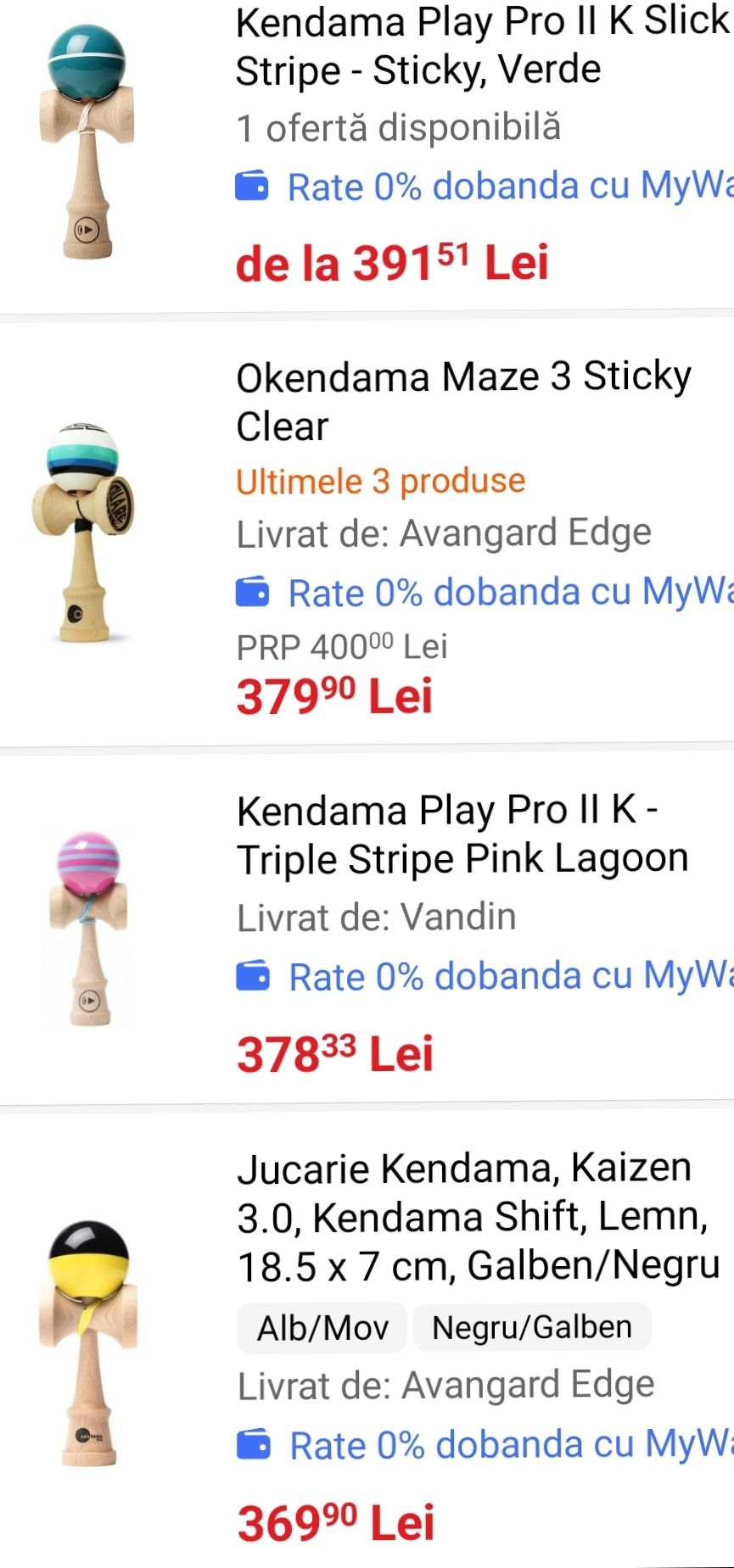Tap 'Ultimele 3 produse' stock notice
734x1568 pixels.
(381, 482)
